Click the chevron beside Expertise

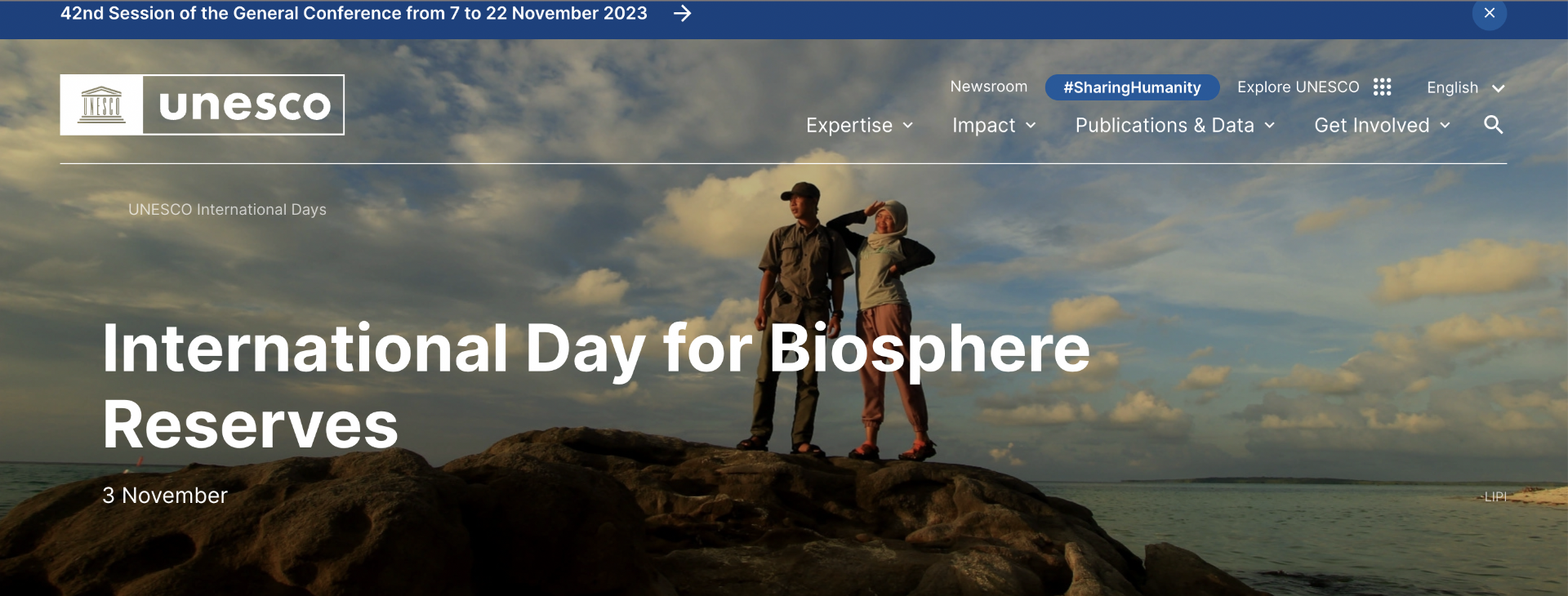tap(908, 126)
